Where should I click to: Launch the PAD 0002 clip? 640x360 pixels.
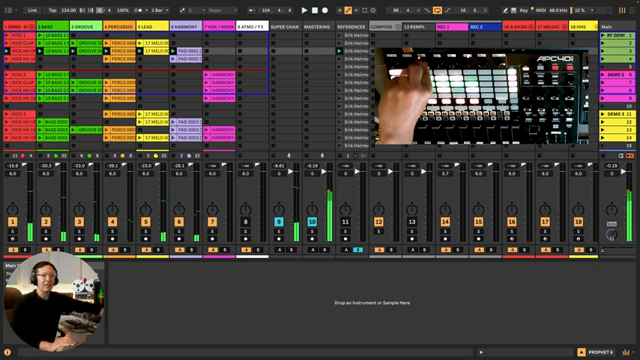pyautogui.click(x=173, y=59)
